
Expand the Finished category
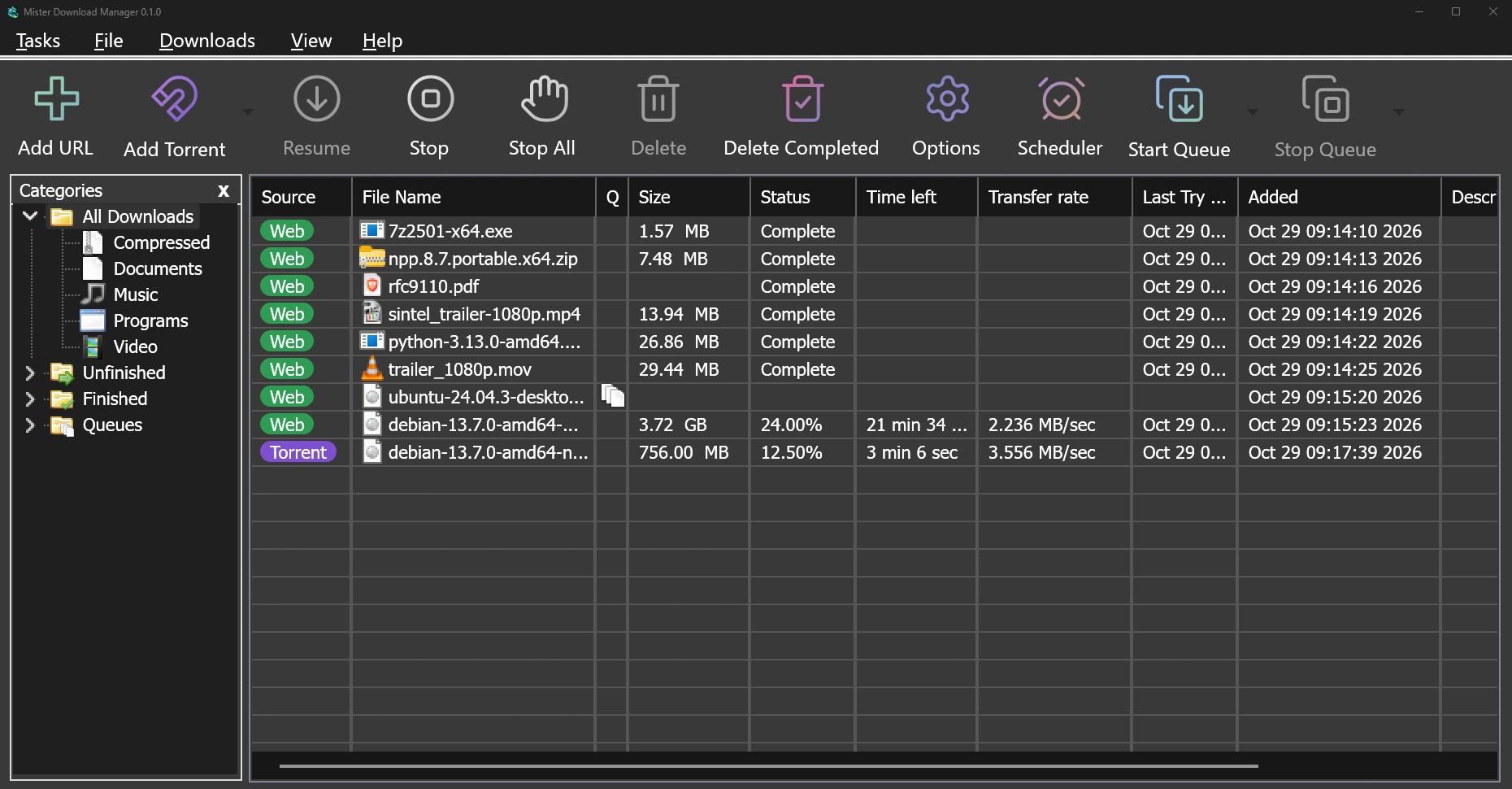(30, 399)
